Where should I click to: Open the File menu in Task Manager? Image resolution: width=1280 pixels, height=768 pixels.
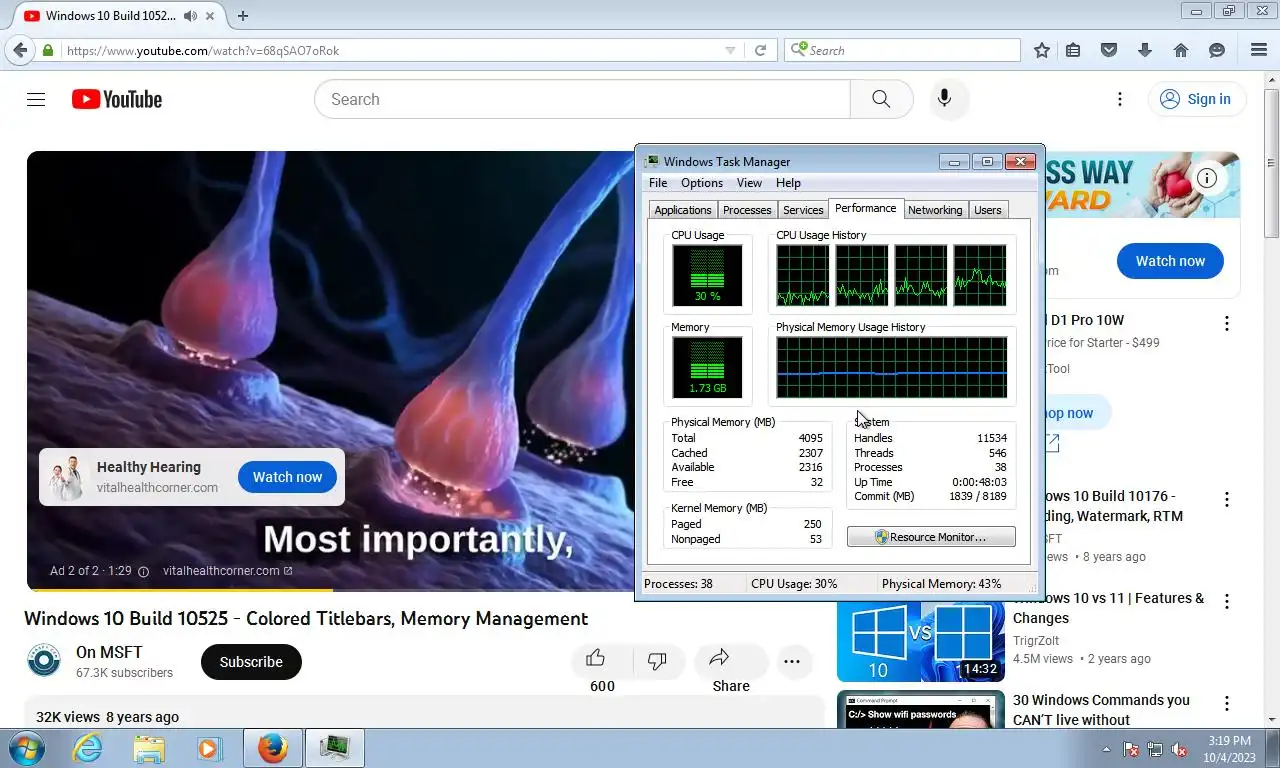pos(658,183)
